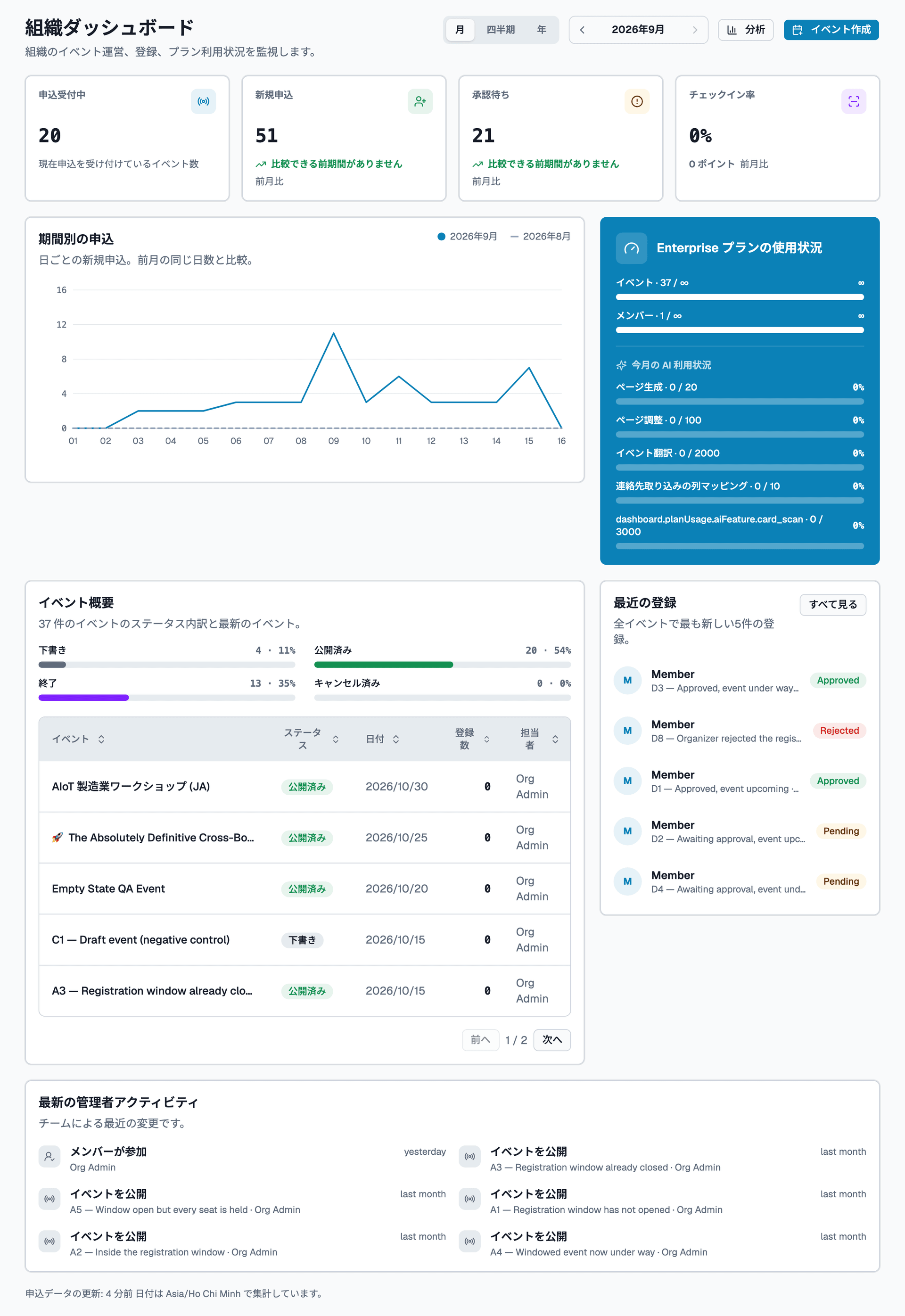Viewport: 905px width, 1316px height.
Task: Go to previous month with left chevron
Action: (582, 30)
